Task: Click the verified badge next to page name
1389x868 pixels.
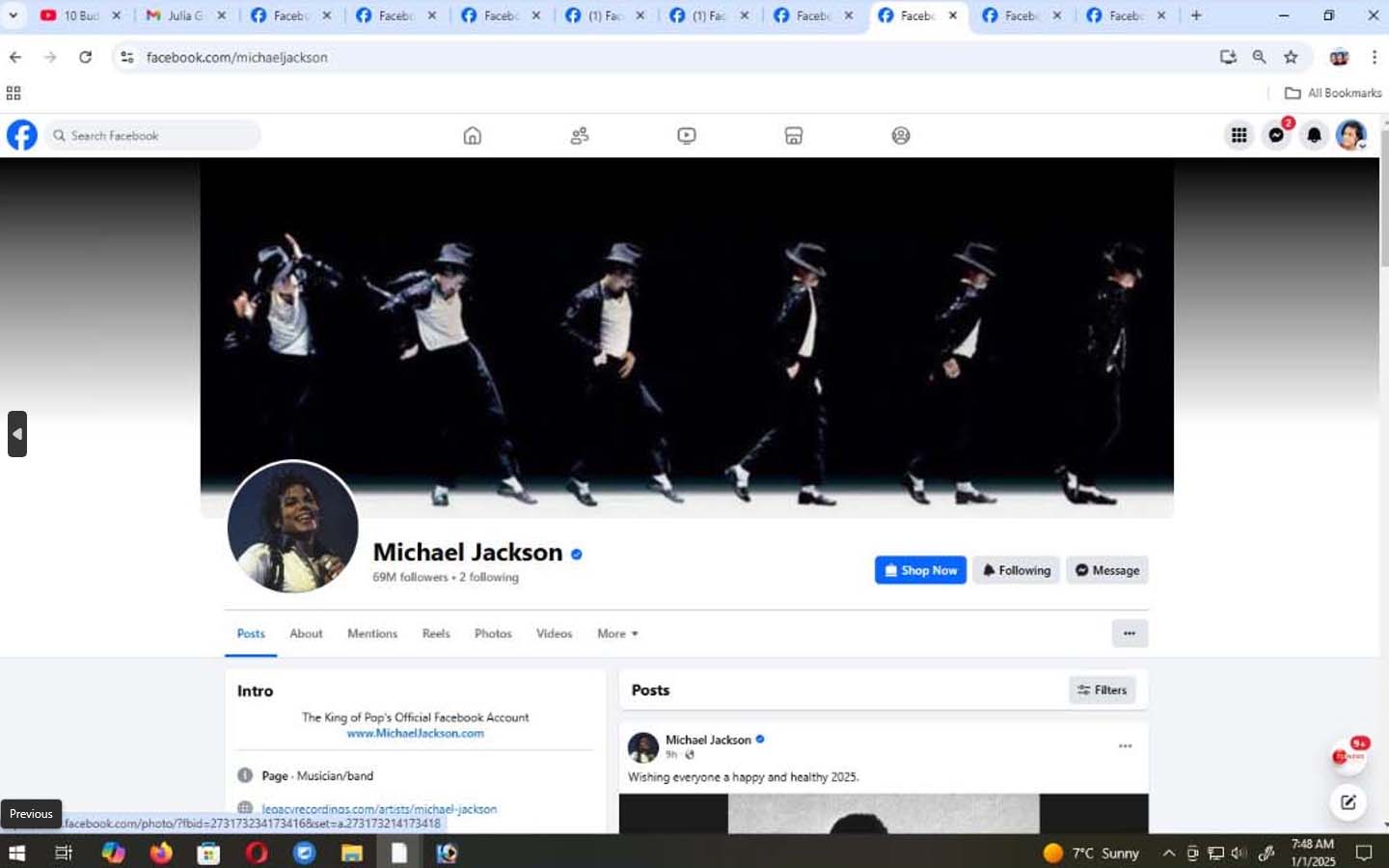Action: tap(577, 554)
